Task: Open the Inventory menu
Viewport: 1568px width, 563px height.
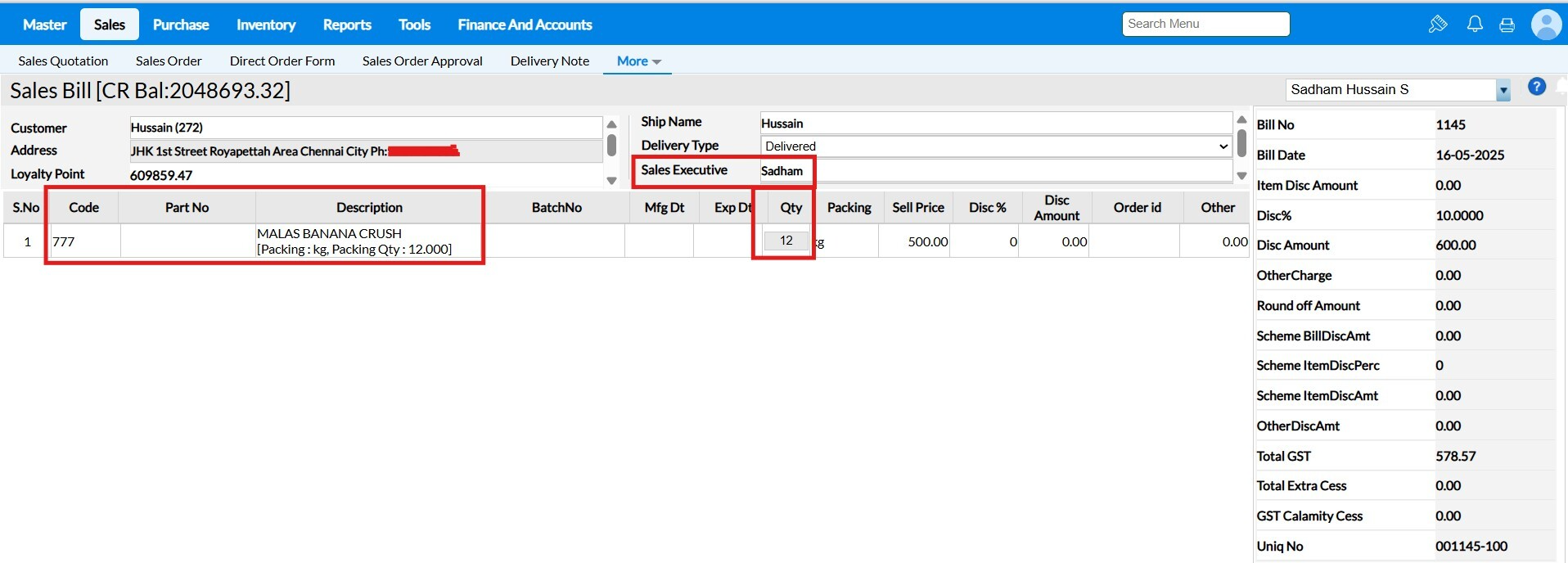Action: click(266, 25)
